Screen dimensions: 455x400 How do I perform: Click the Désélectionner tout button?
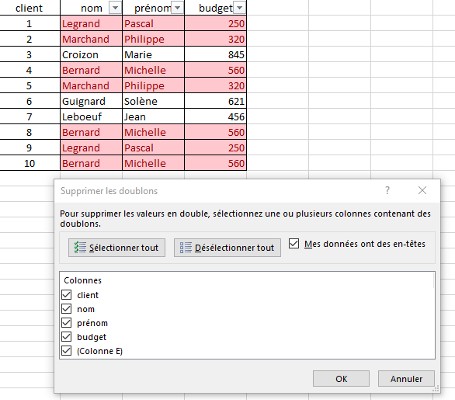click(x=227, y=248)
